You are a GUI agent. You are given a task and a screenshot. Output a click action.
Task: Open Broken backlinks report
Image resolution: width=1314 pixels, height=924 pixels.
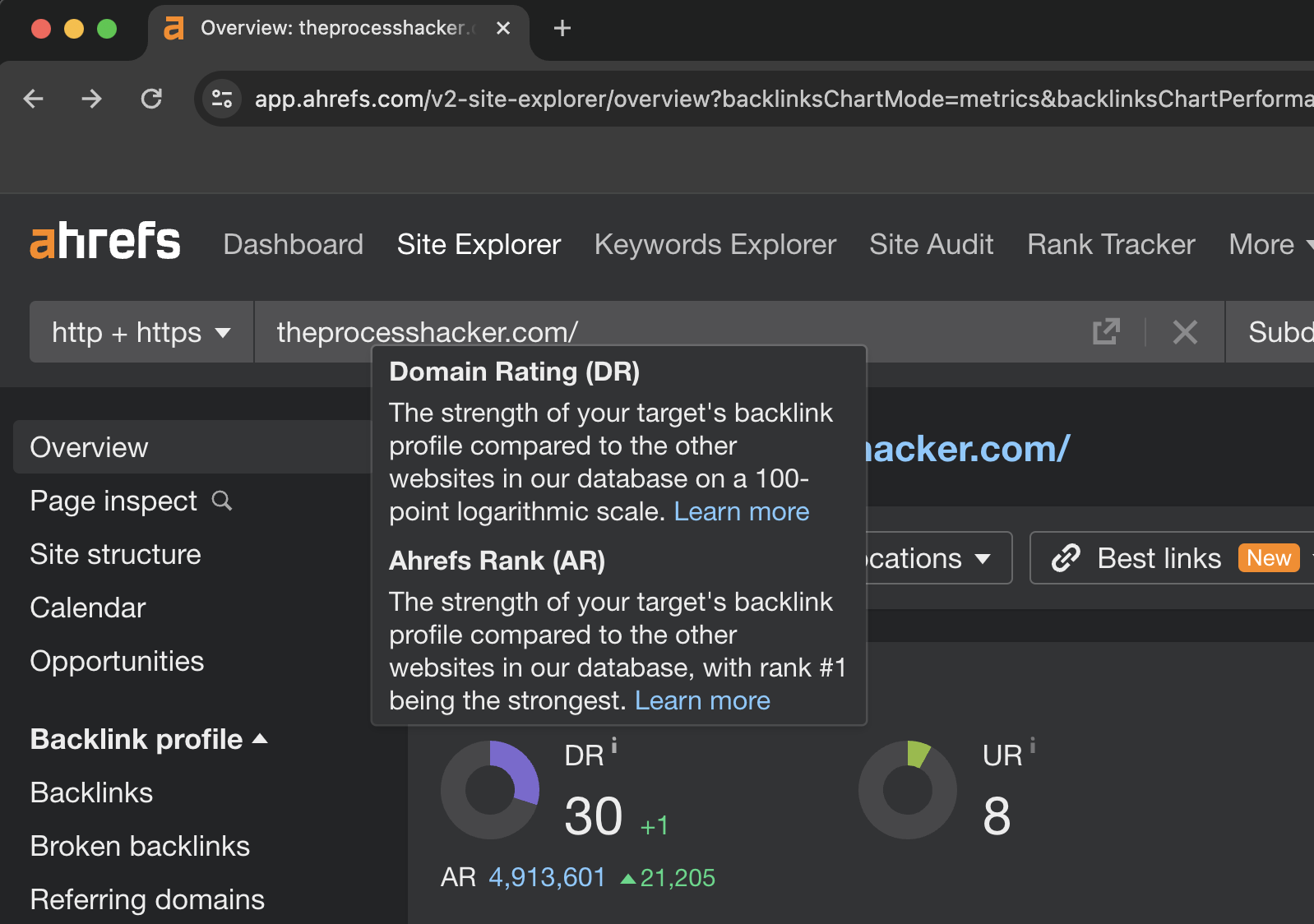(140, 846)
